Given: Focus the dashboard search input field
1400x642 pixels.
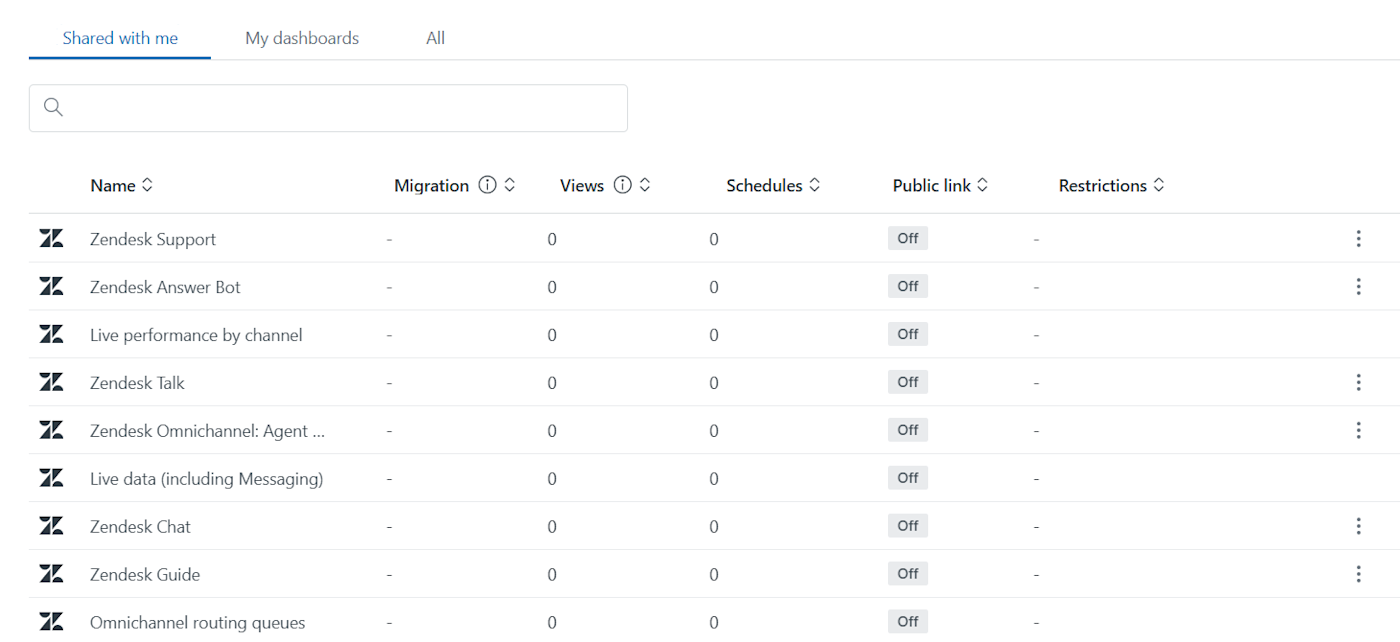Looking at the screenshot, I should (x=328, y=108).
